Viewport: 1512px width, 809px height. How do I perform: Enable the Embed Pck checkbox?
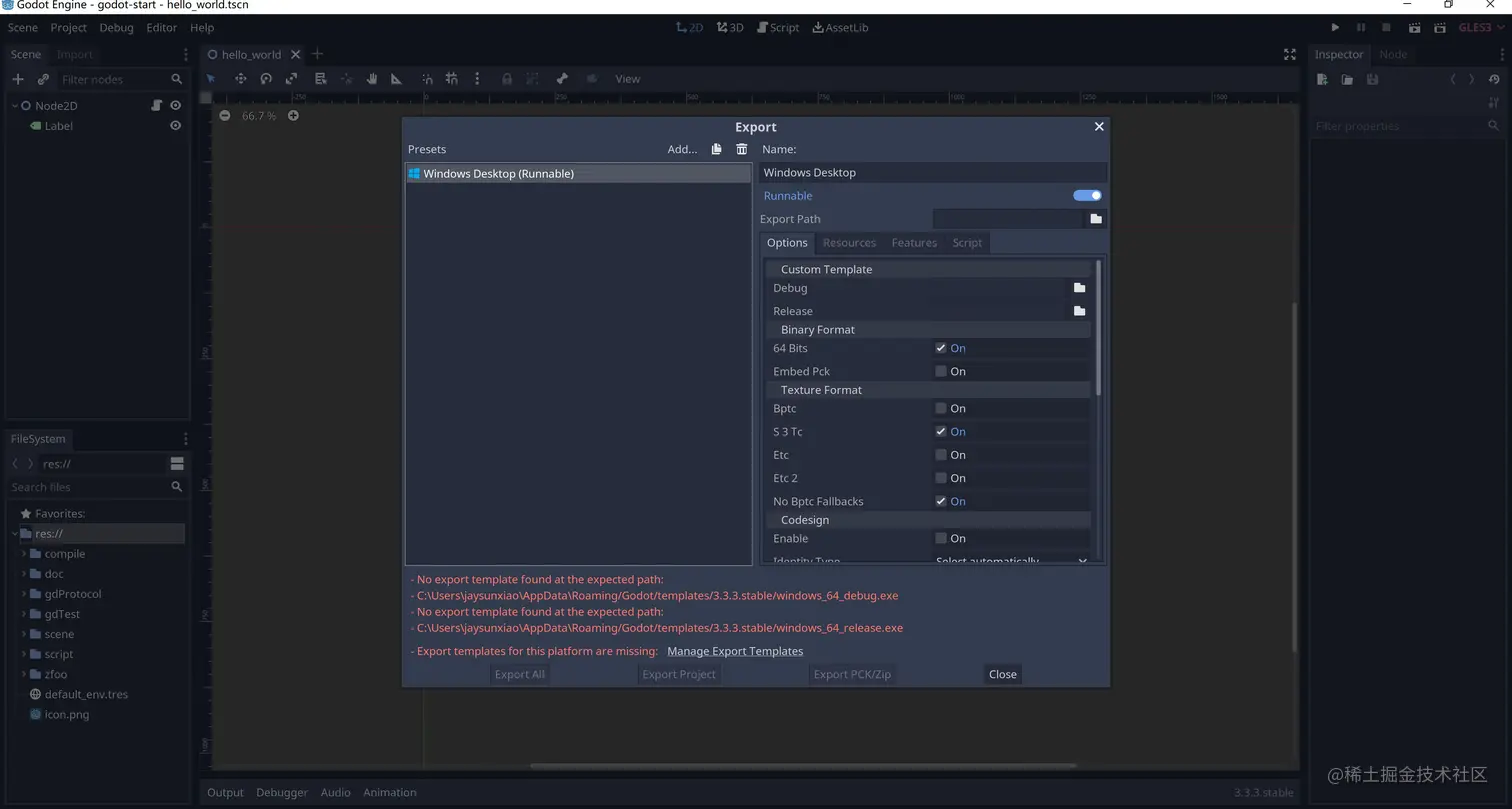click(x=941, y=371)
